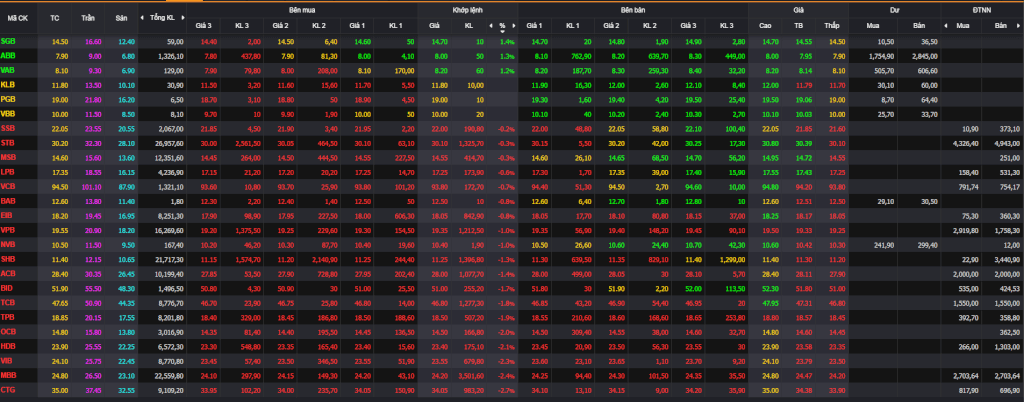Open the ABB stock symbol

(8, 56)
